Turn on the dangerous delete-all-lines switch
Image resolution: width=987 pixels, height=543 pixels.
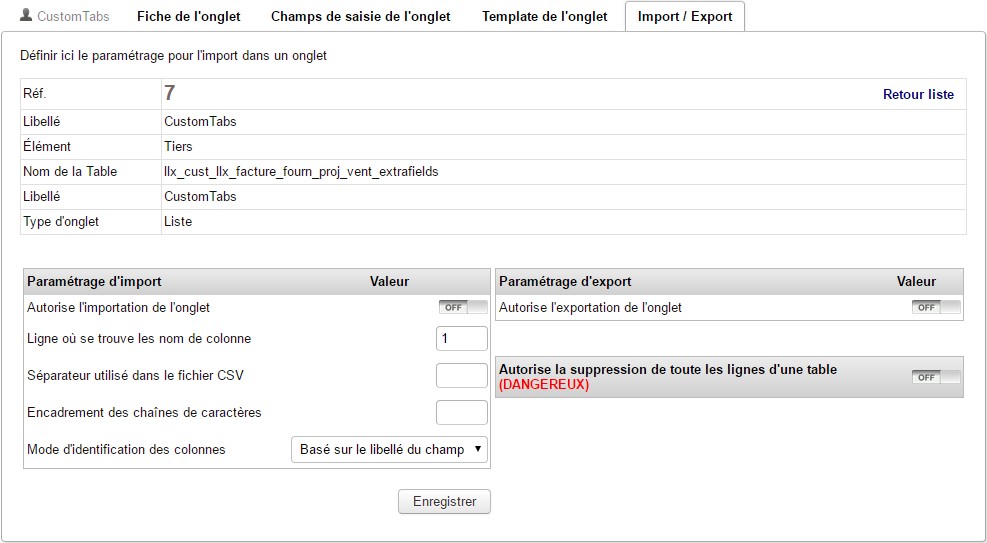point(936,377)
